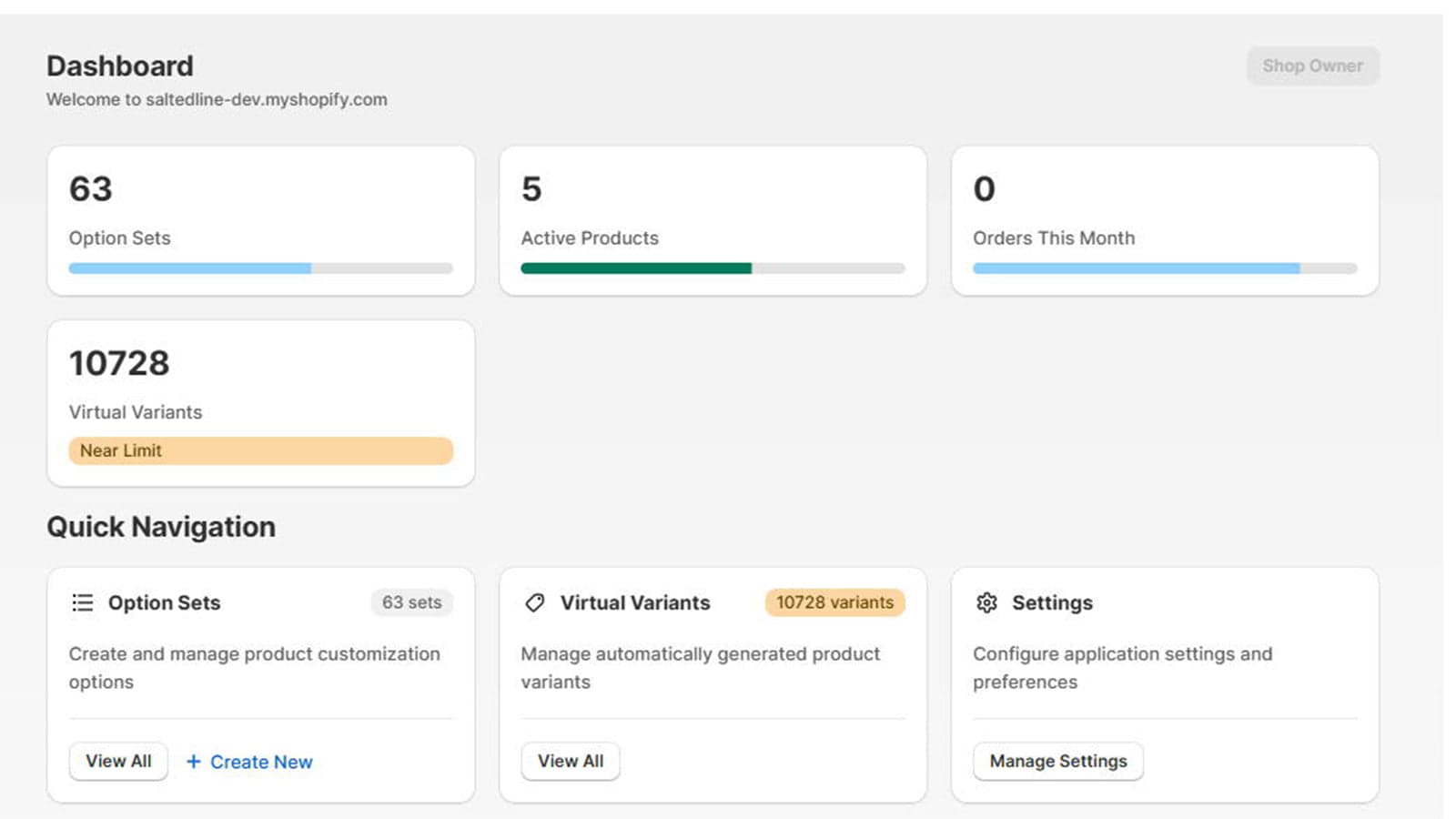
Task: Click the Active Products label
Action: coord(590,238)
